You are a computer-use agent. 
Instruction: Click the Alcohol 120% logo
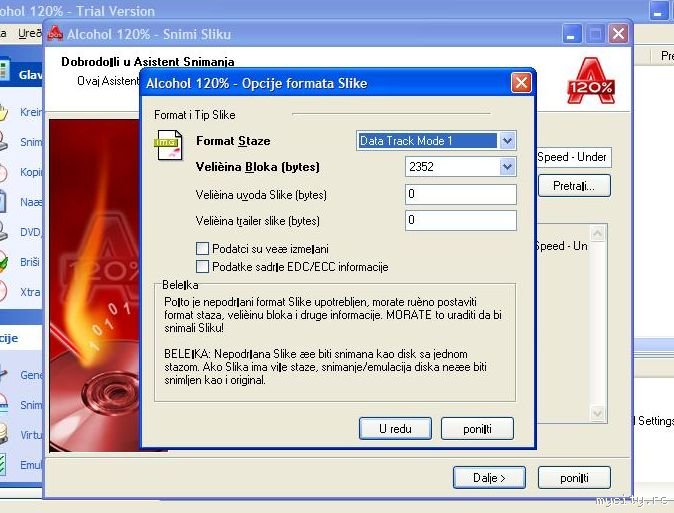(591, 81)
